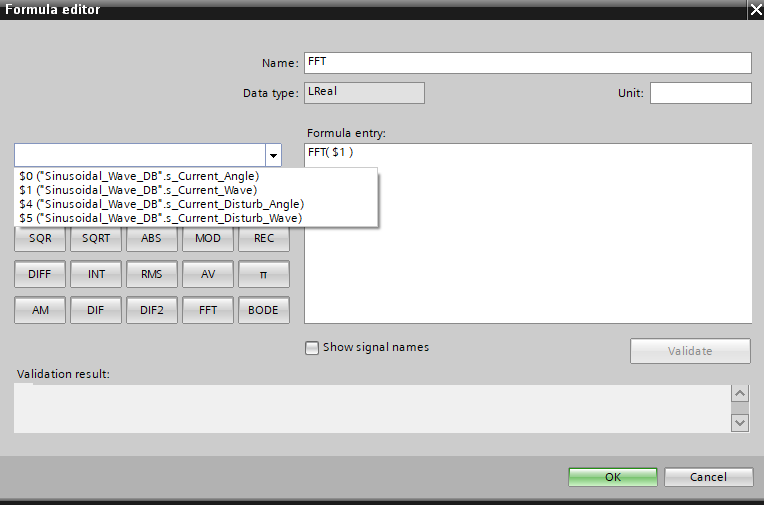
Task: Select $0 s_Current_Angle signal
Action: 139,176
